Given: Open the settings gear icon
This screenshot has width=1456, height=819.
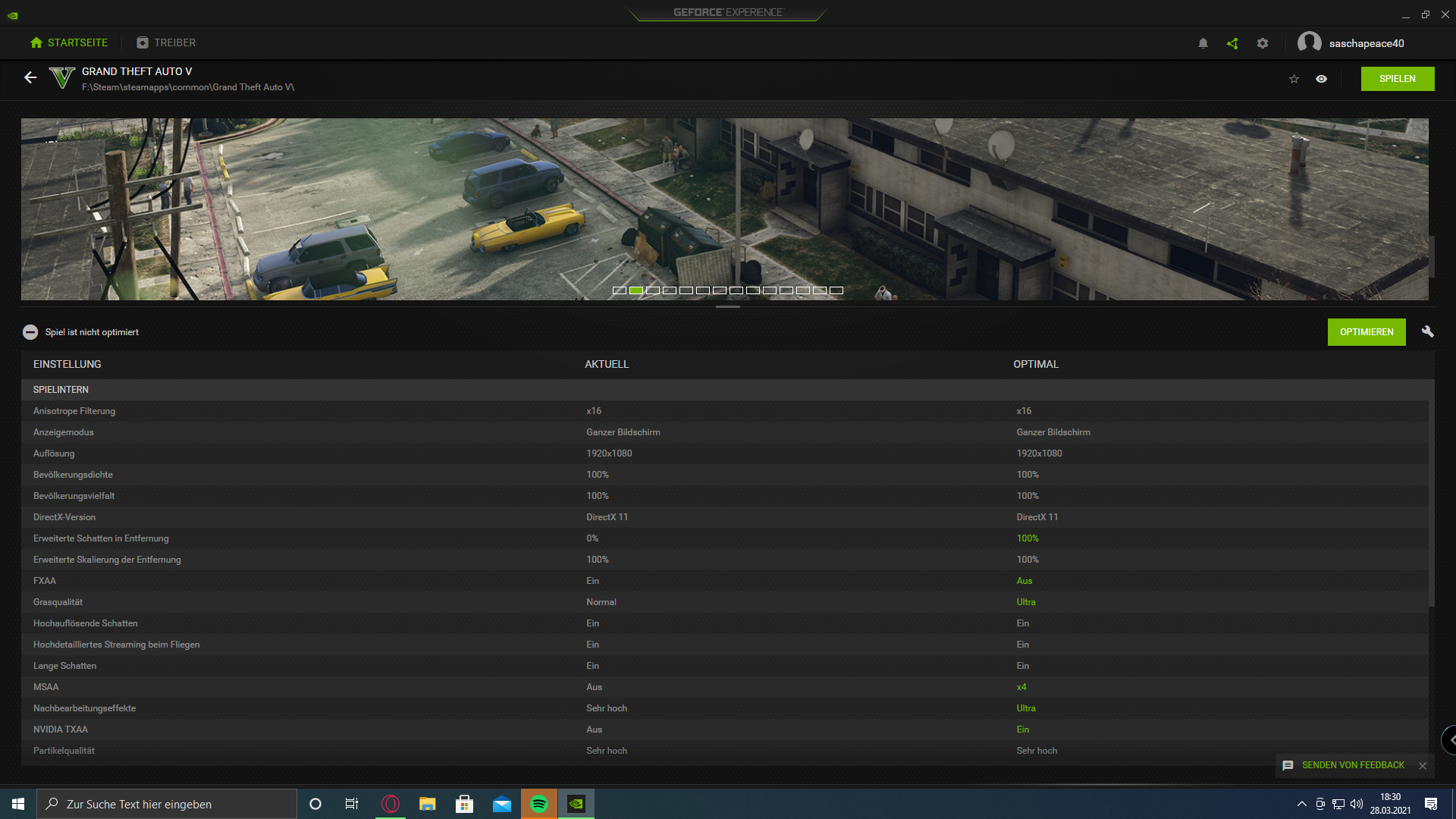Looking at the screenshot, I should [1263, 43].
